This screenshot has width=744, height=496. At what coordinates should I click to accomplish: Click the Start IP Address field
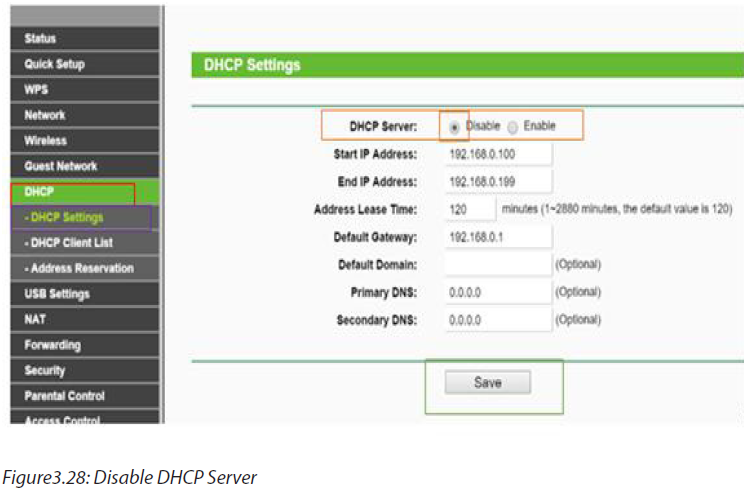point(498,154)
